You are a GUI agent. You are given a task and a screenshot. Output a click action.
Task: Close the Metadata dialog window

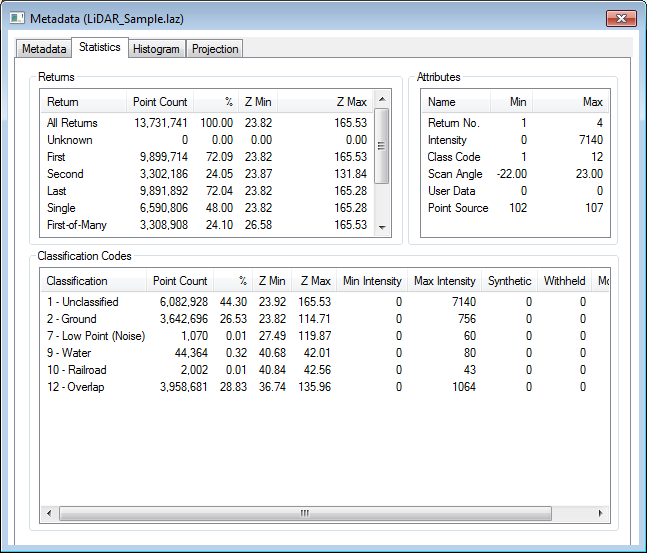620,18
